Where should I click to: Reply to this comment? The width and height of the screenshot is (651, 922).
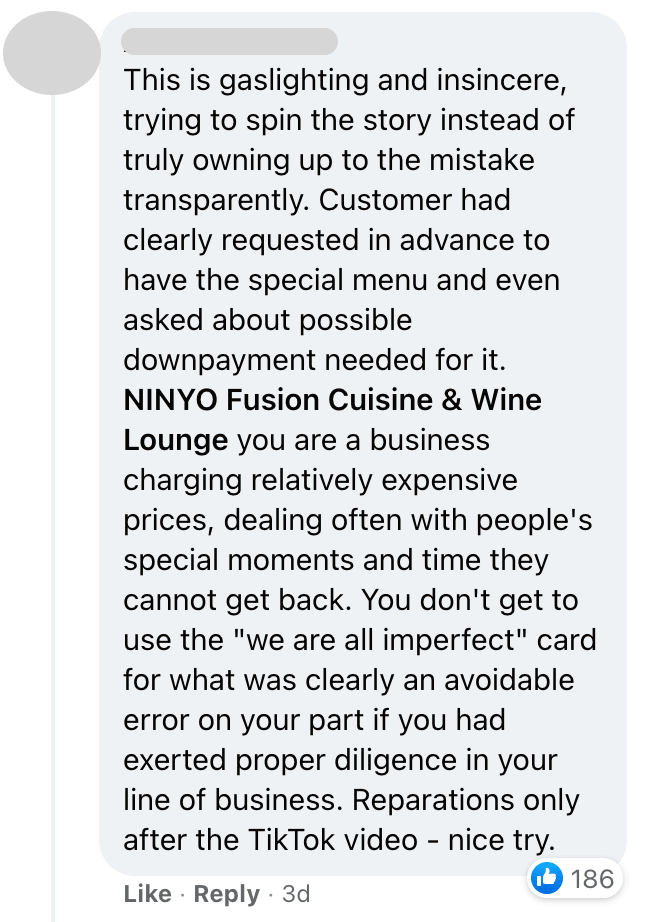point(226,894)
